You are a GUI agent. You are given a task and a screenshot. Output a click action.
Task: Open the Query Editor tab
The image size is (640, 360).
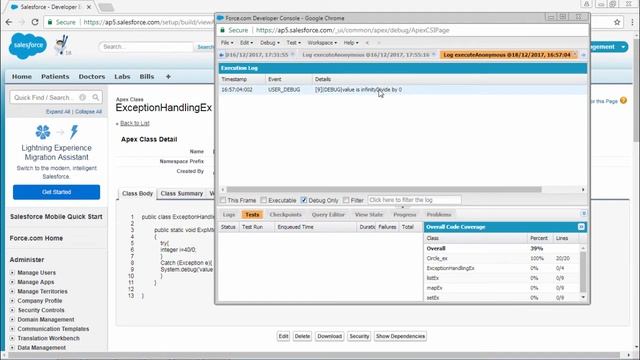[328, 214]
